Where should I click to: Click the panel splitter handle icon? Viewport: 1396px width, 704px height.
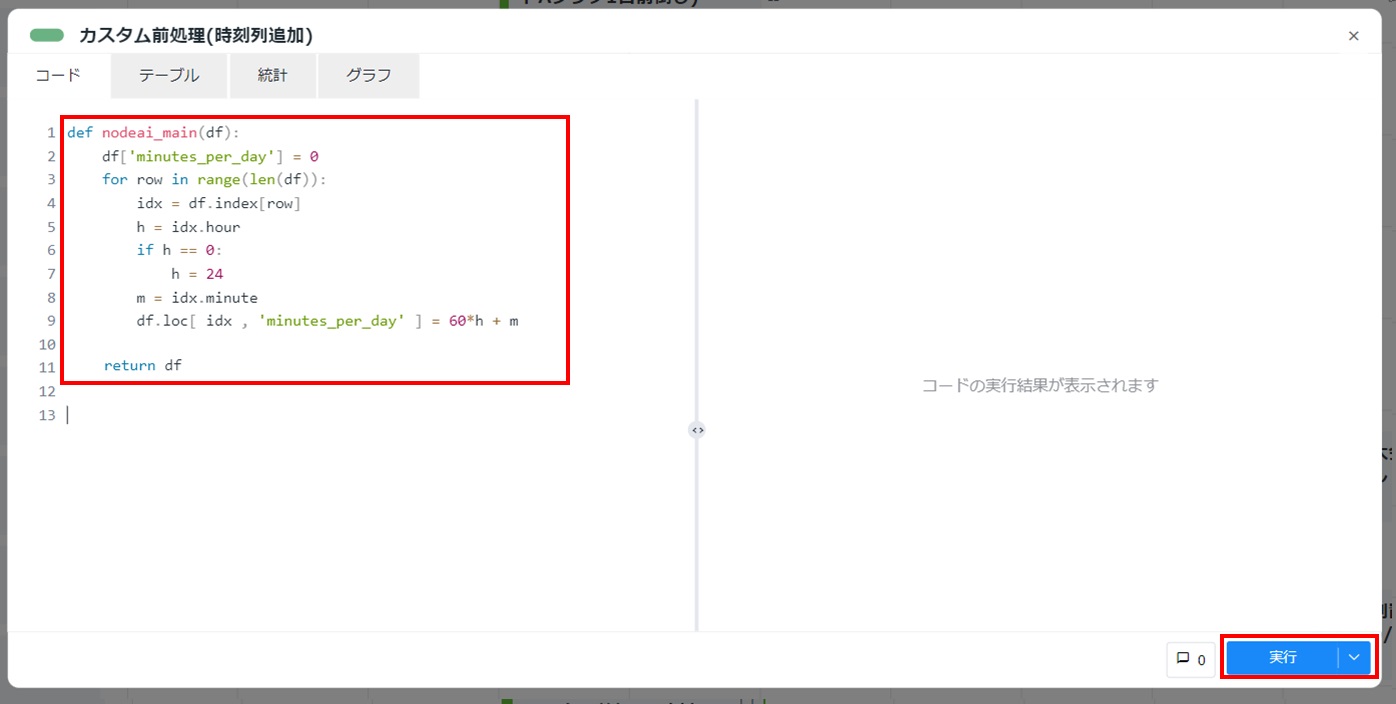point(697,430)
